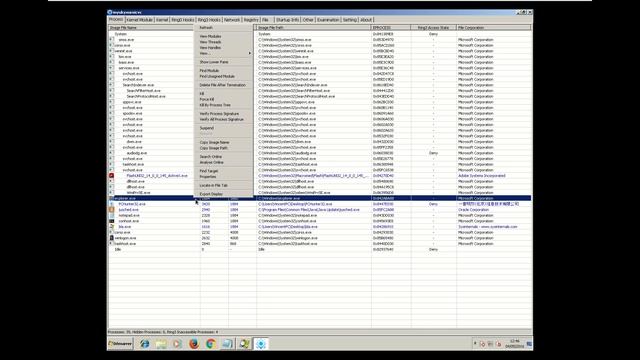This screenshot has height=360, width=640.
Task: Launch Windows Media Player from the taskbar
Action: (x=177, y=344)
